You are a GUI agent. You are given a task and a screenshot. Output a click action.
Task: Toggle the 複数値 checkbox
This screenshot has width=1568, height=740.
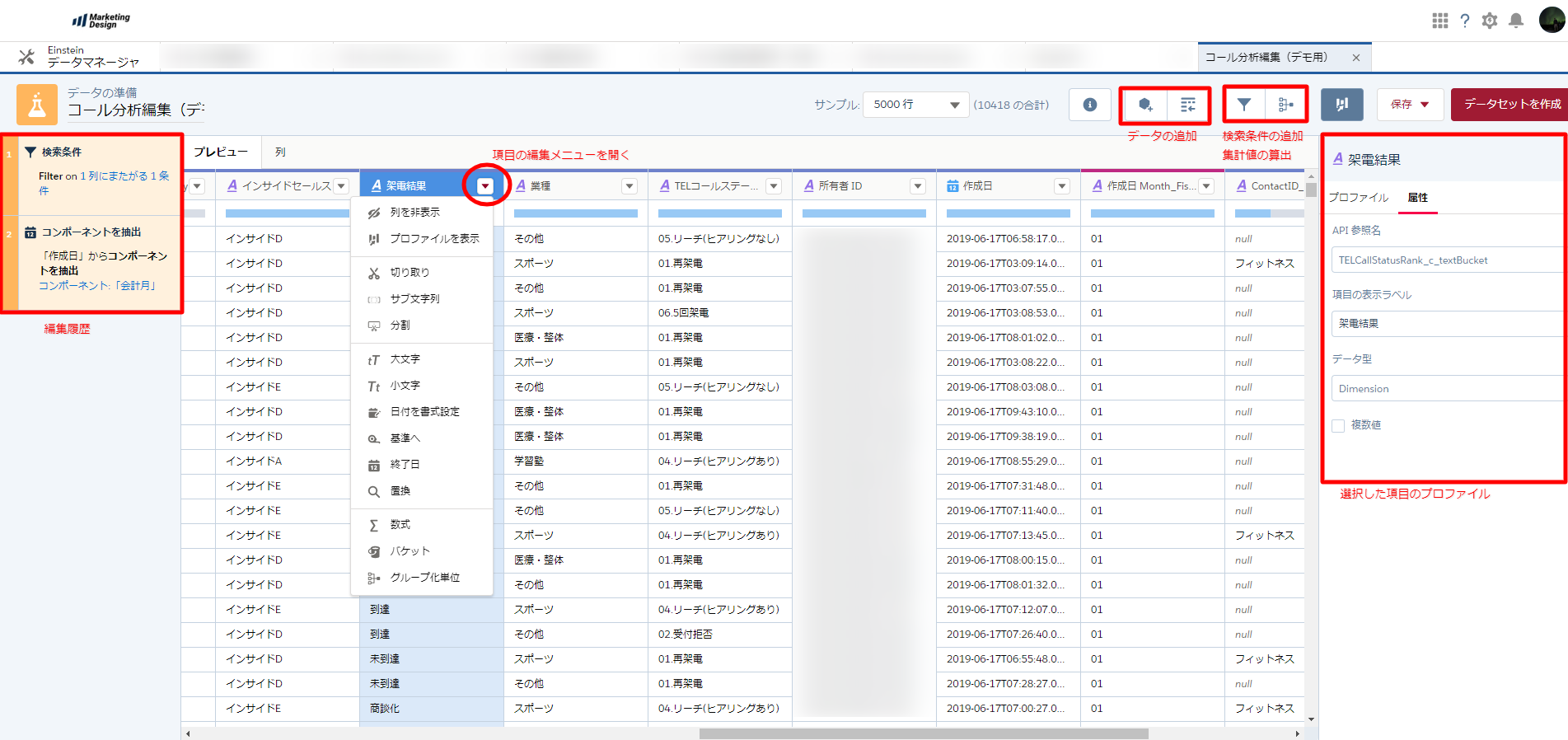pos(1338,425)
